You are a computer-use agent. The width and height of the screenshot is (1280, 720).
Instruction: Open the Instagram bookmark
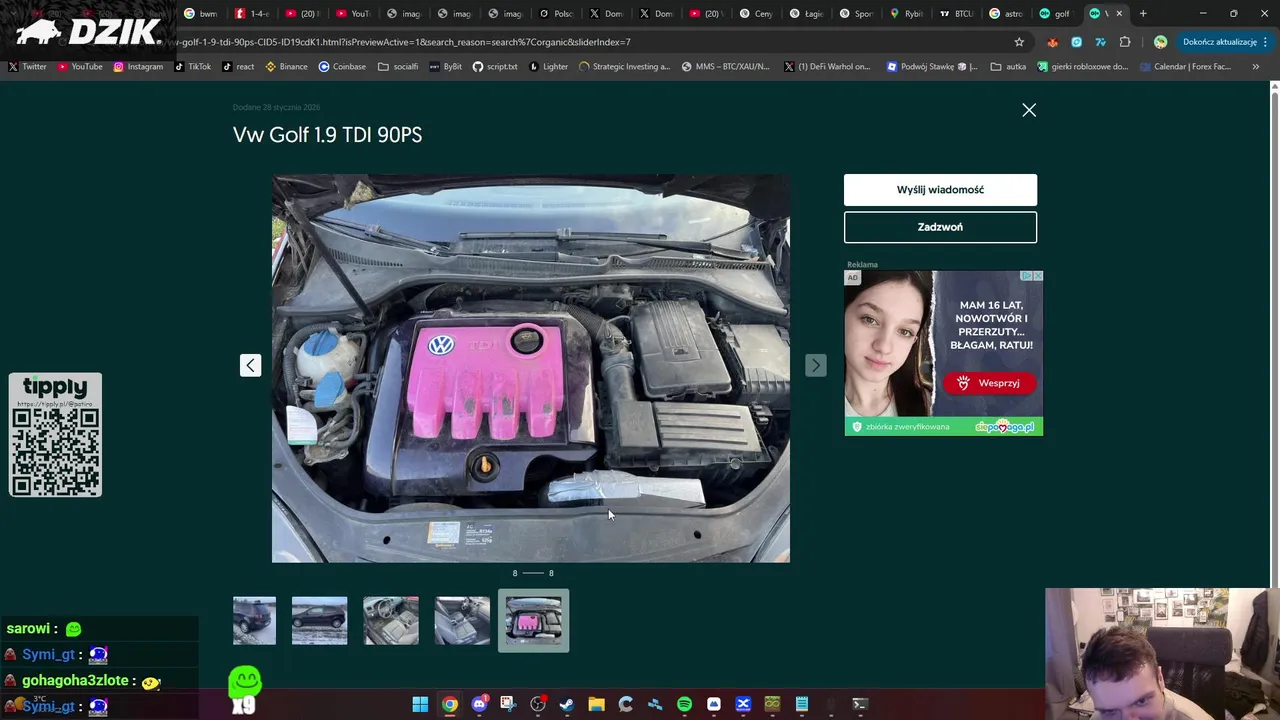[138, 67]
